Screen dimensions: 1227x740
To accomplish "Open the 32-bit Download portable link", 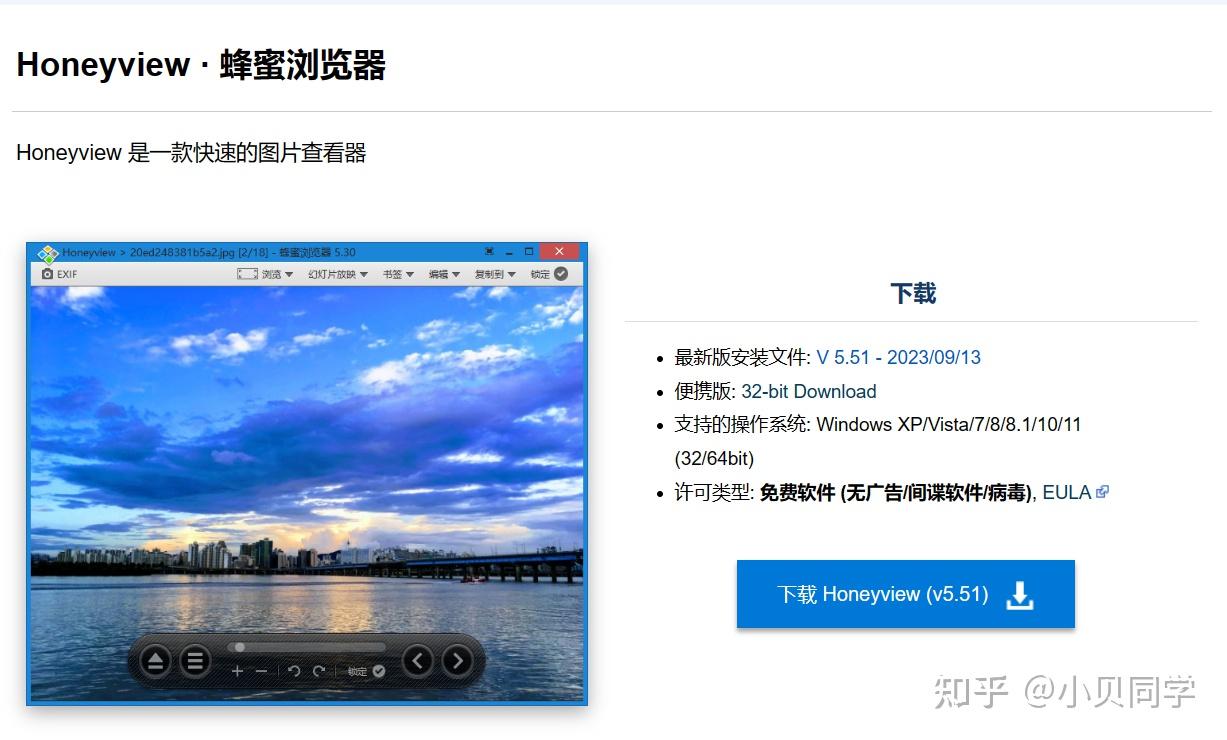I will coord(809,391).
